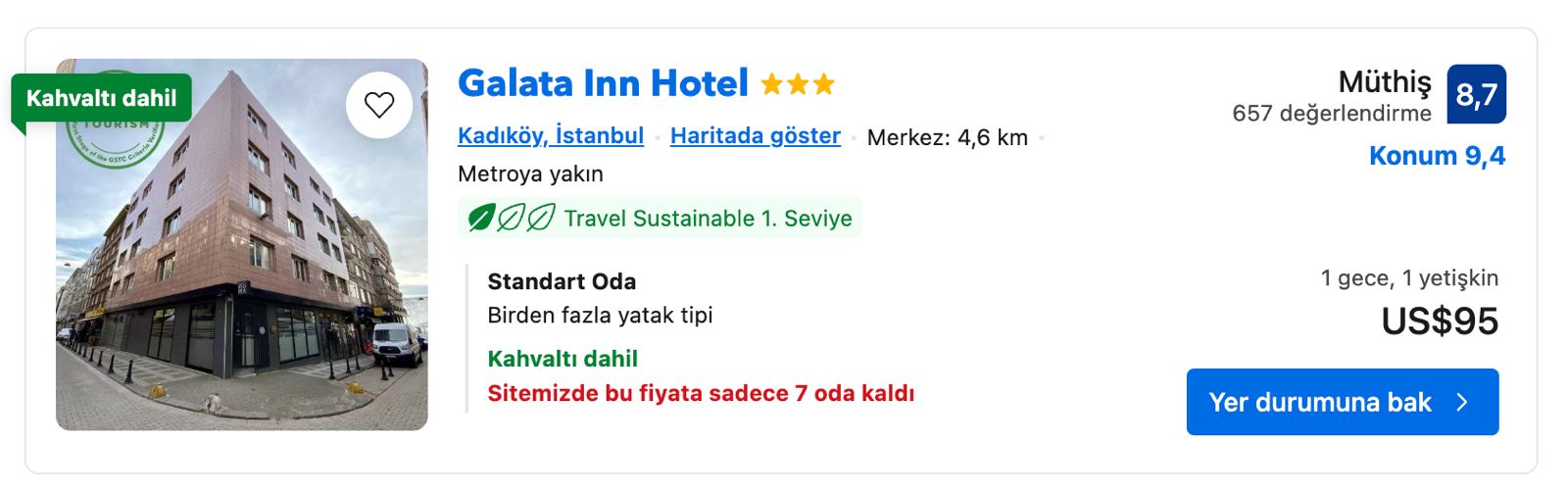The width and height of the screenshot is (1568, 495).
Task: Click the second outlined leaf icon
Action: (511, 218)
